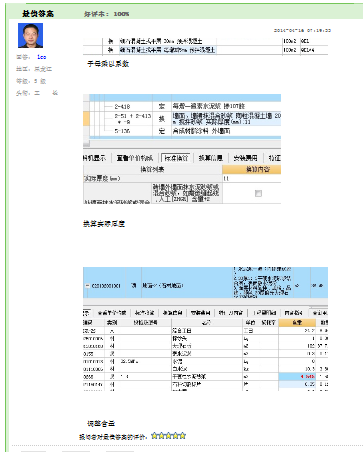
Task: Select the 综合工日 row in the material table
Action: pos(205,330)
